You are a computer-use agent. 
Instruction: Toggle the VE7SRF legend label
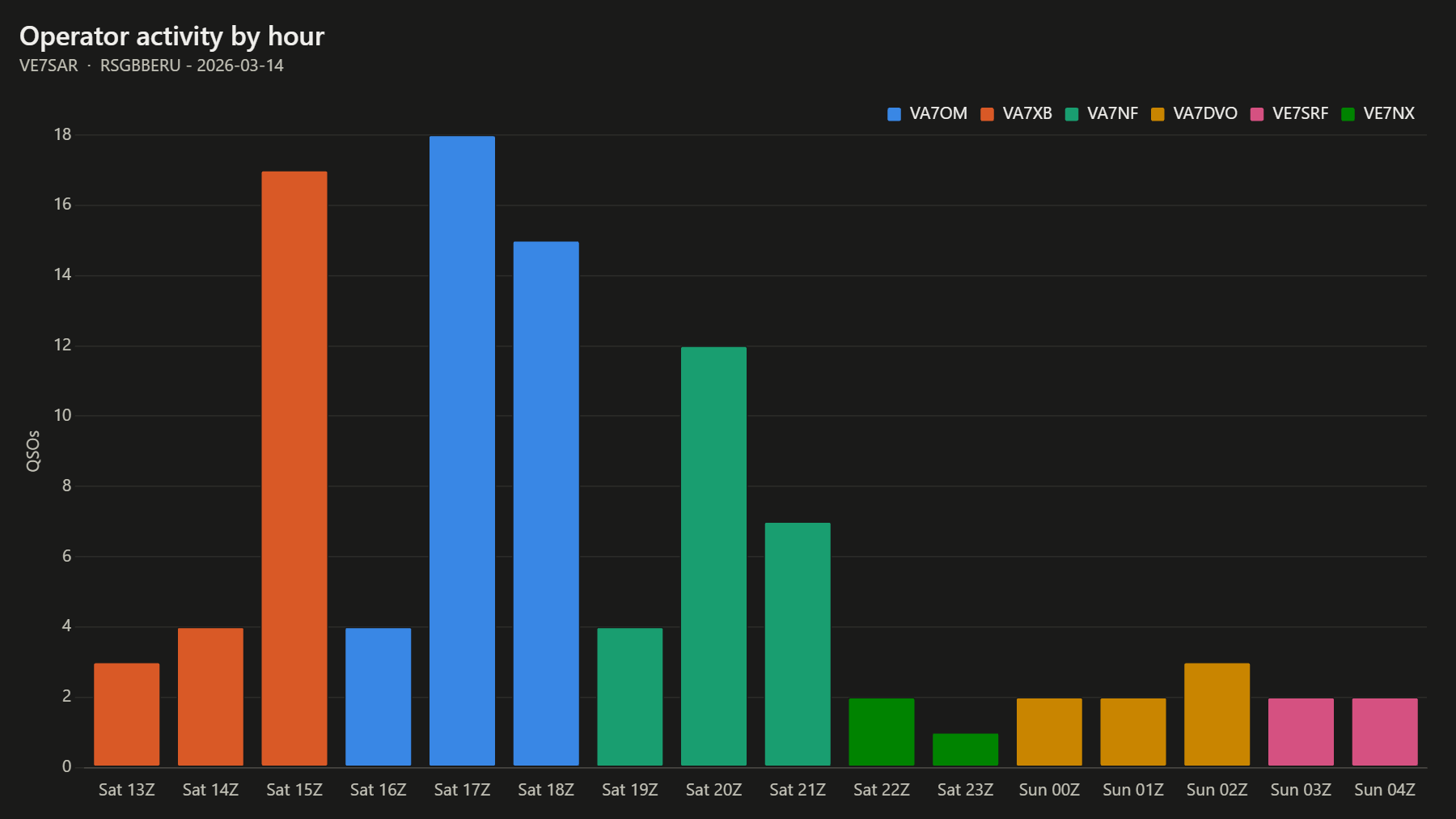tap(1301, 114)
